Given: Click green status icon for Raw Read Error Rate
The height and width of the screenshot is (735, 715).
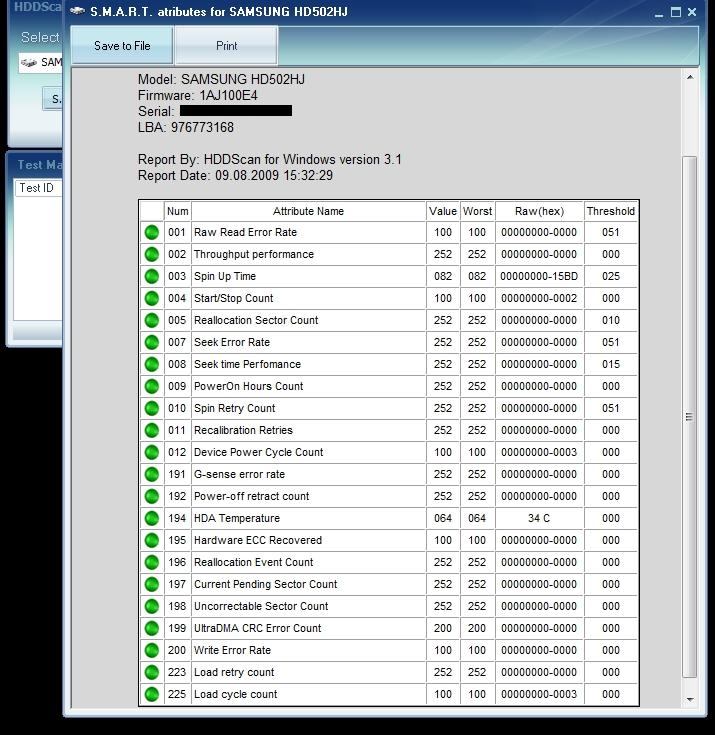Looking at the screenshot, I should [x=151, y=232].
